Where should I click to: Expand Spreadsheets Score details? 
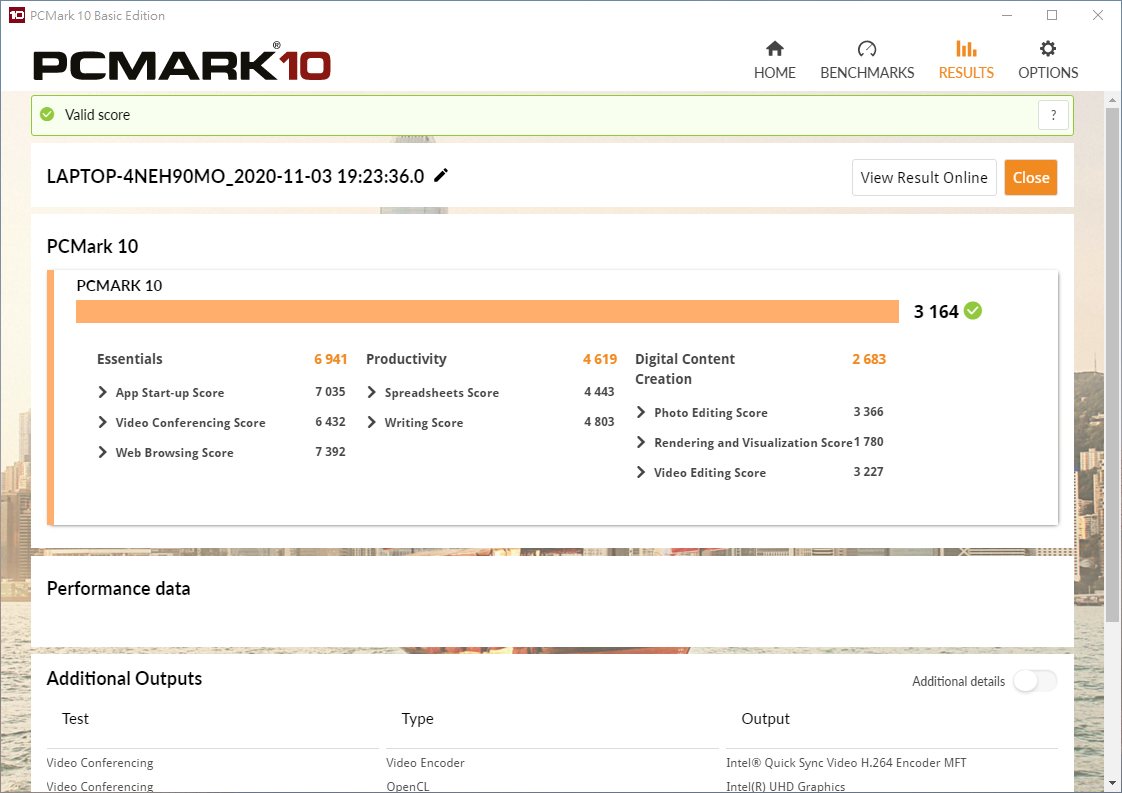click(x=372, y=393)
